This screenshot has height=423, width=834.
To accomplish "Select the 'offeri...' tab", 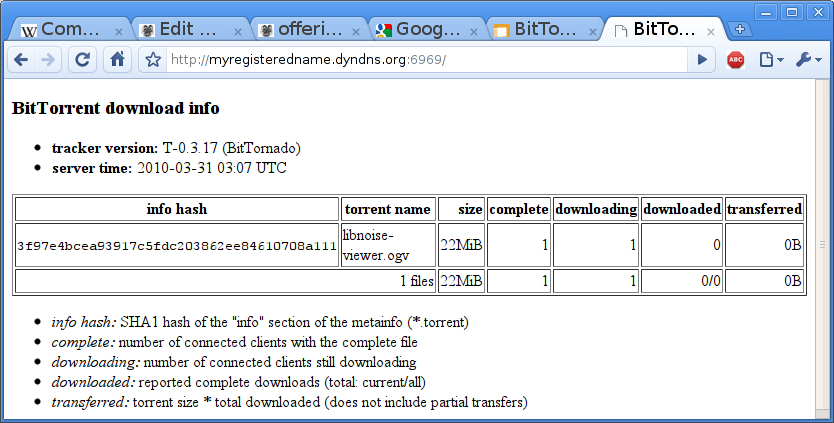I will click(305, 30).
